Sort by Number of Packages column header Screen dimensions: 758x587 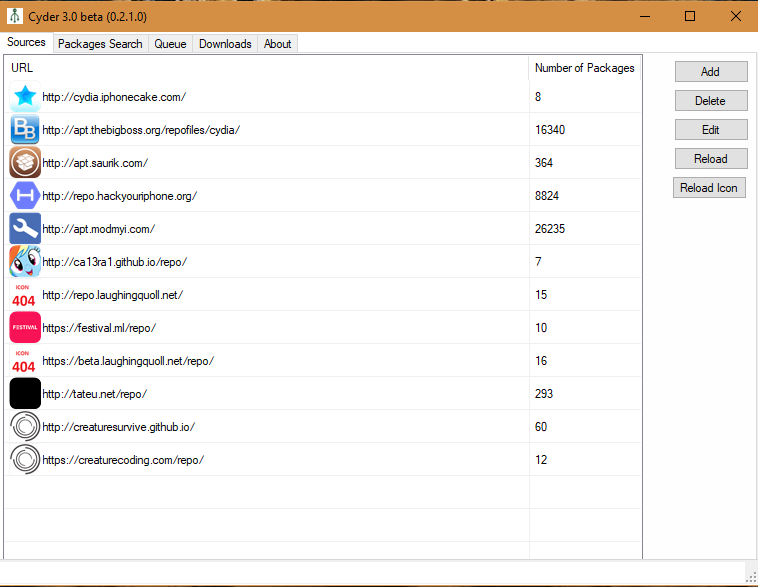(584, 68)
